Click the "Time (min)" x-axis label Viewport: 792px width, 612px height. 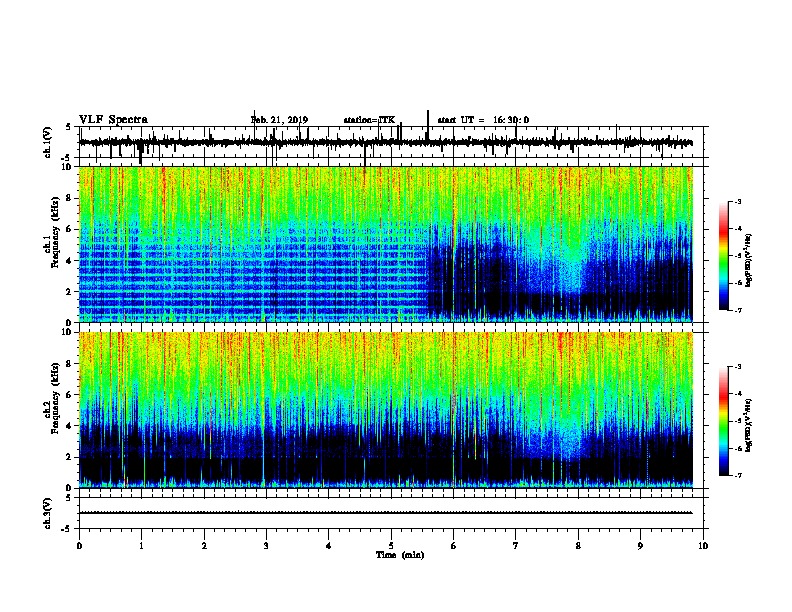(400, 555)
